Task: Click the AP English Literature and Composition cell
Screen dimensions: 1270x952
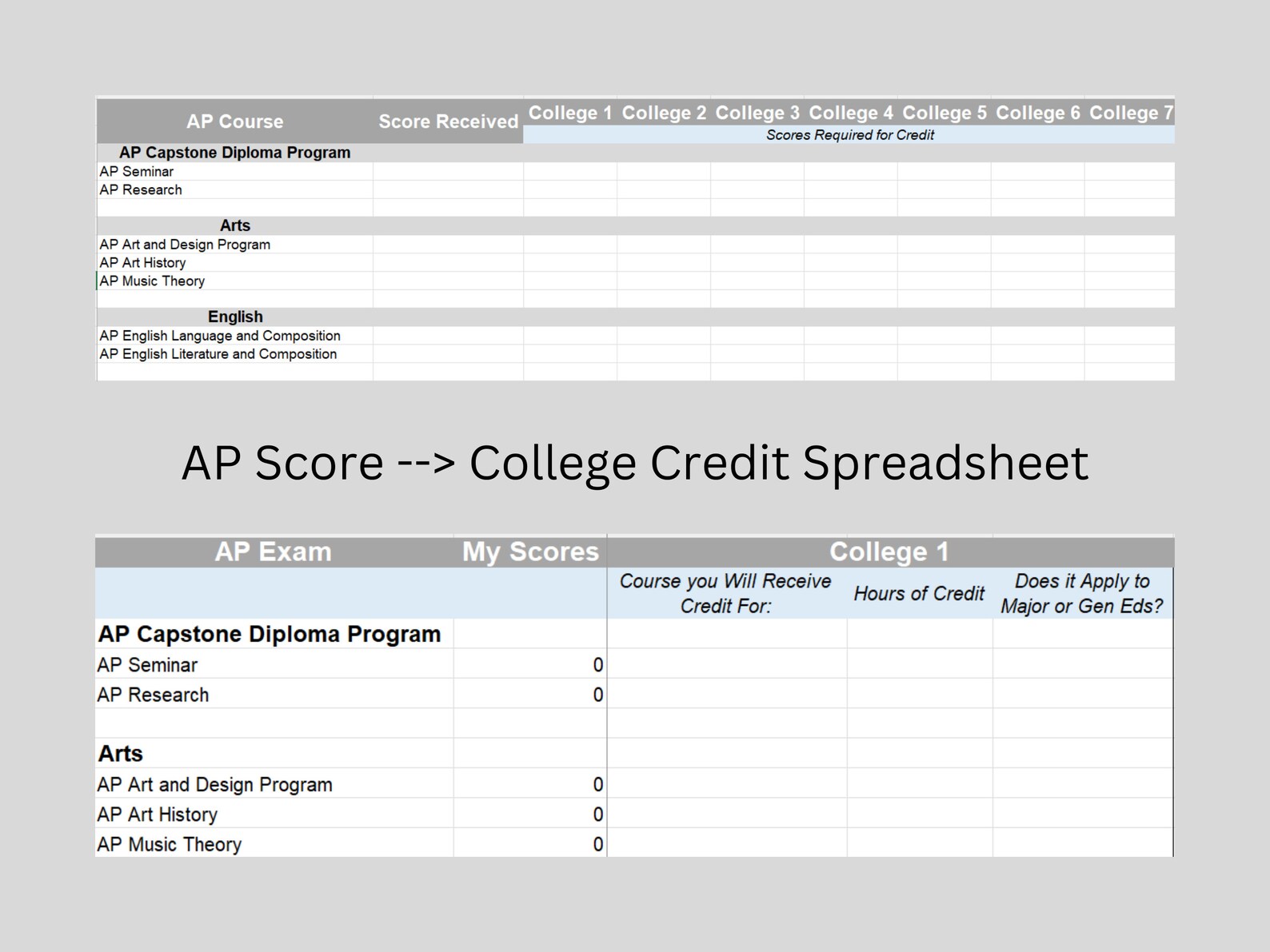Action: 218,354
